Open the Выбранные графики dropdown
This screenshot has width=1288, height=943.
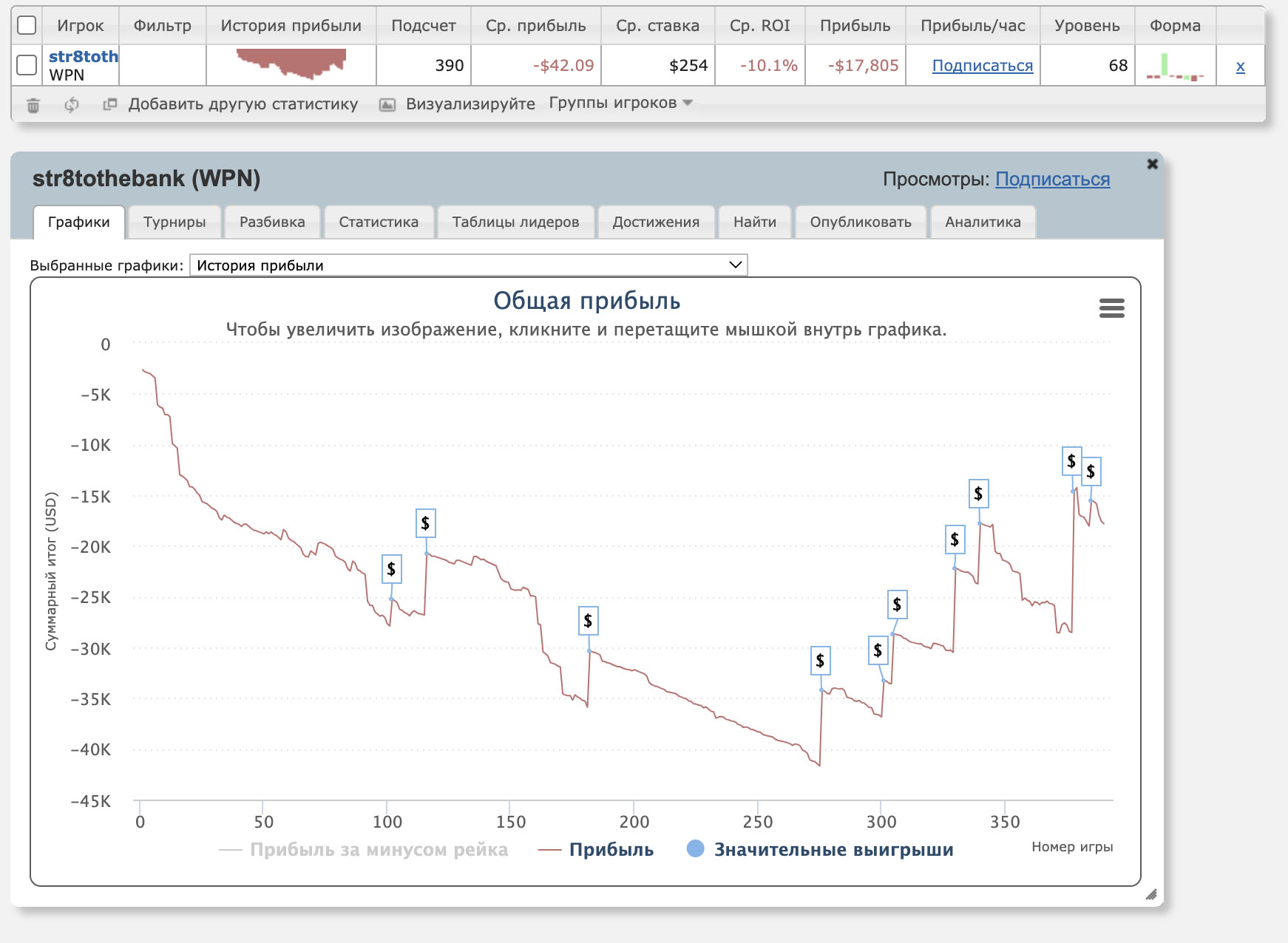tap(468, 265)
